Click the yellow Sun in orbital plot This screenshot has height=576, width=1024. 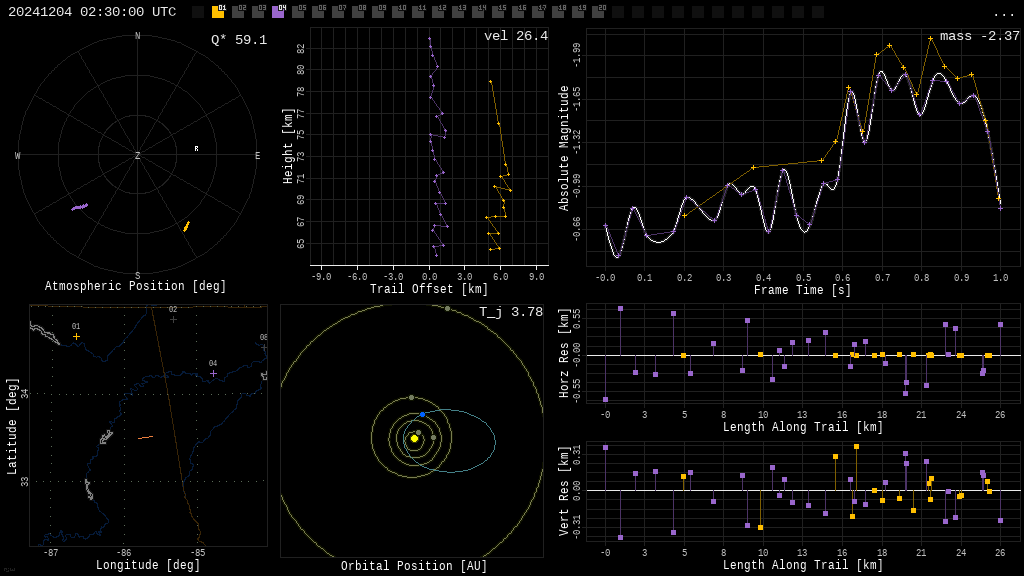(414, 438)
